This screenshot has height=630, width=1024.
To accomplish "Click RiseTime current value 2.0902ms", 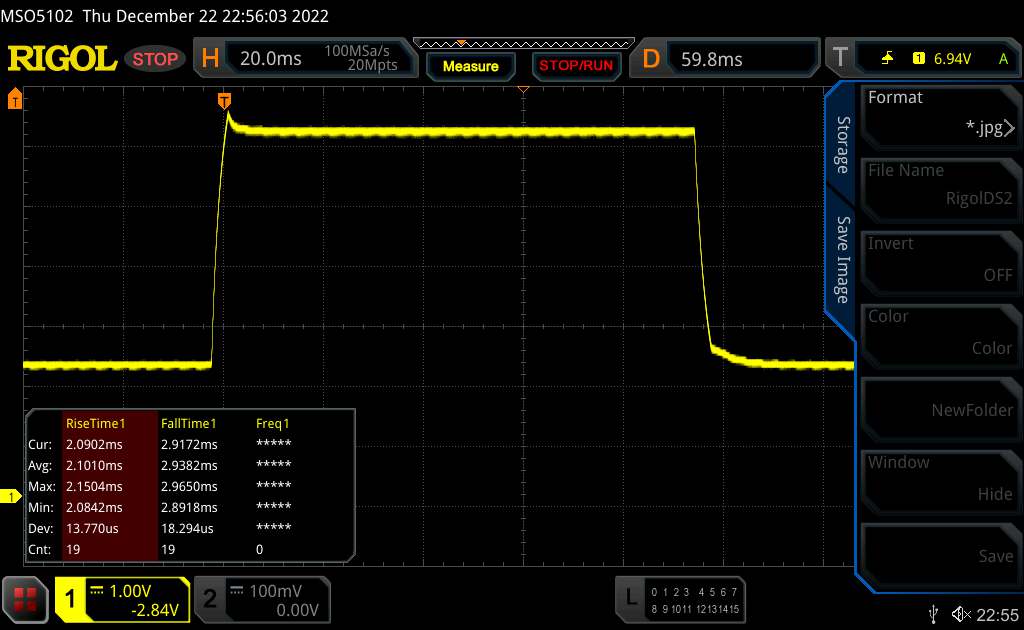I will 94,444.
